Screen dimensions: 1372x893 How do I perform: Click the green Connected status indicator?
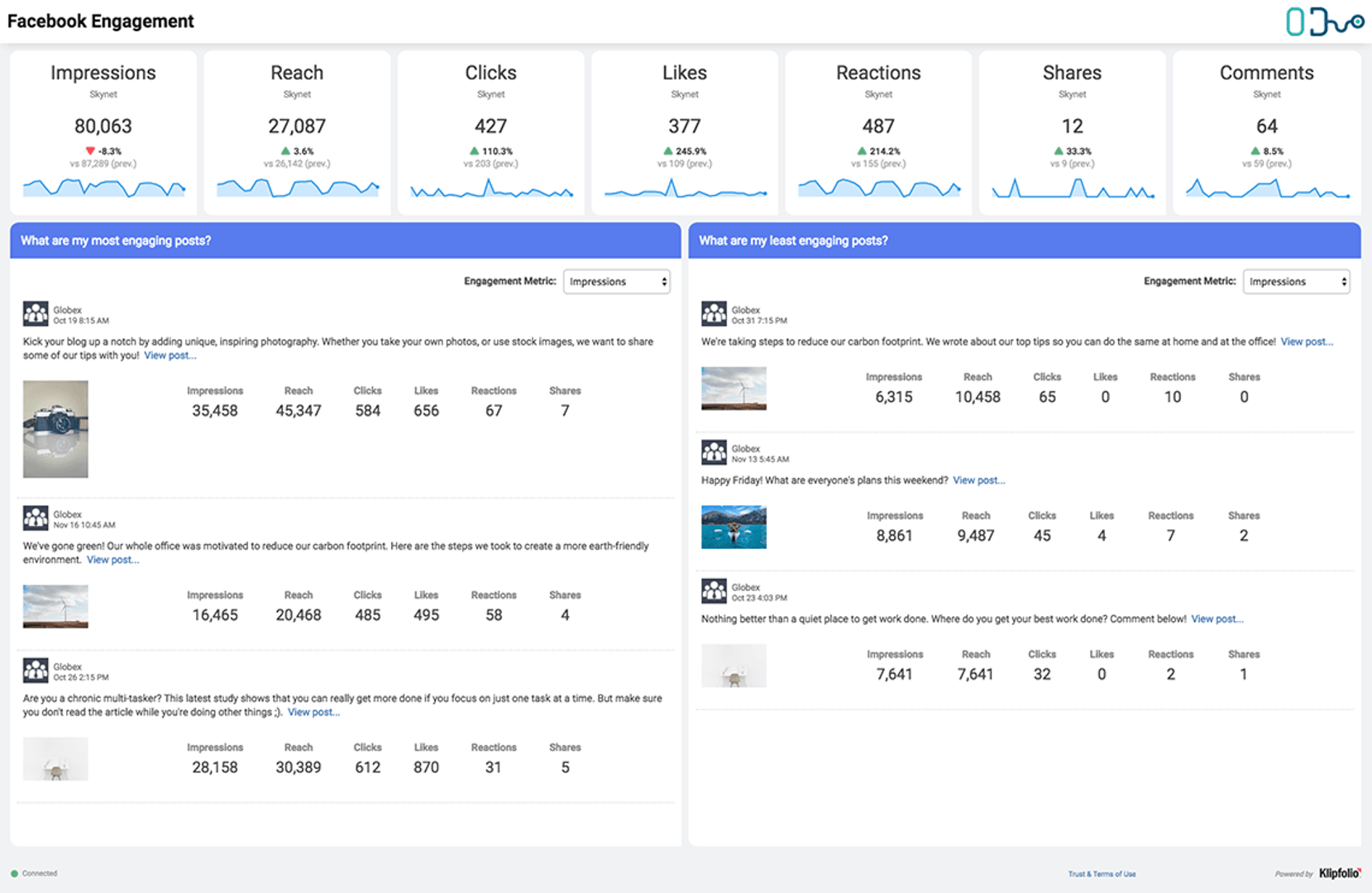14,873
